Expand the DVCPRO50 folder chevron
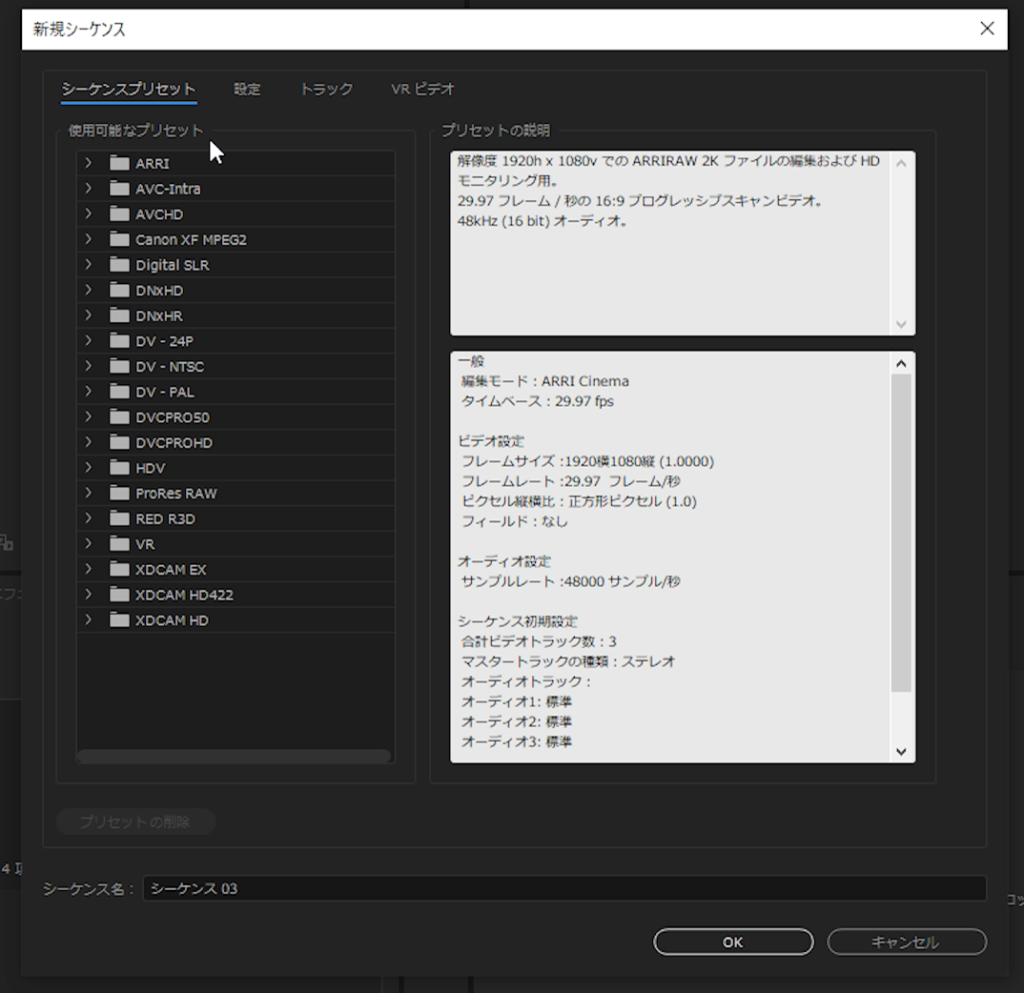1024x993 pixels. (88, 417)
